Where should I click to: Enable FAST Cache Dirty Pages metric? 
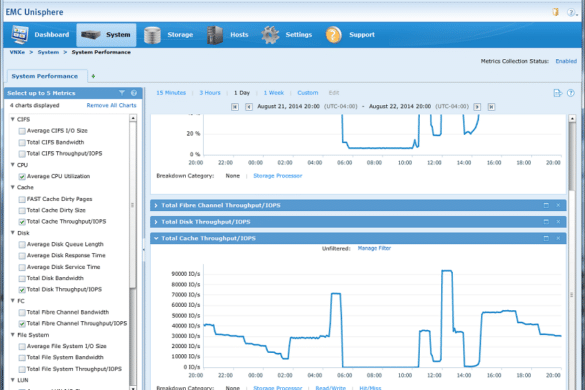click(22, 199)
